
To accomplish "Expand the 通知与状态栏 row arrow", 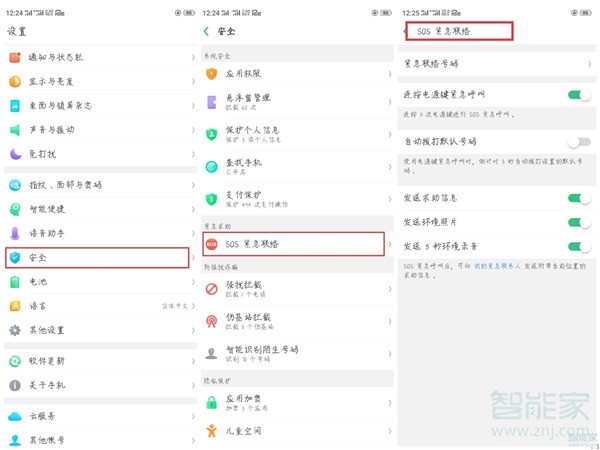I will pos(192,57).
